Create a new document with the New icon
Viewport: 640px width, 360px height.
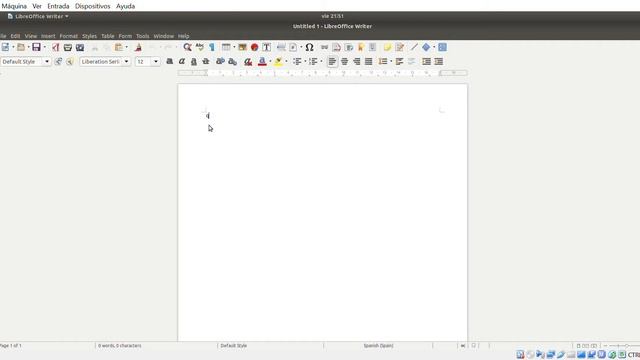5,47
